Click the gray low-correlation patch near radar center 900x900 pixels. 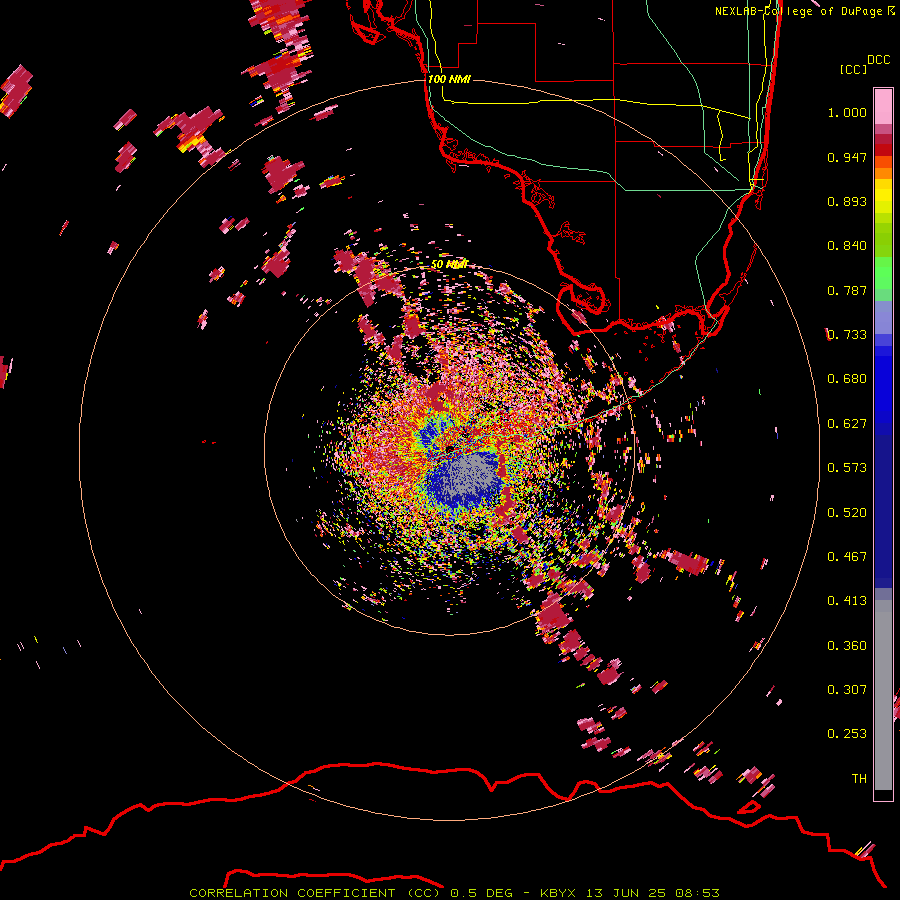tap(470, 476)
